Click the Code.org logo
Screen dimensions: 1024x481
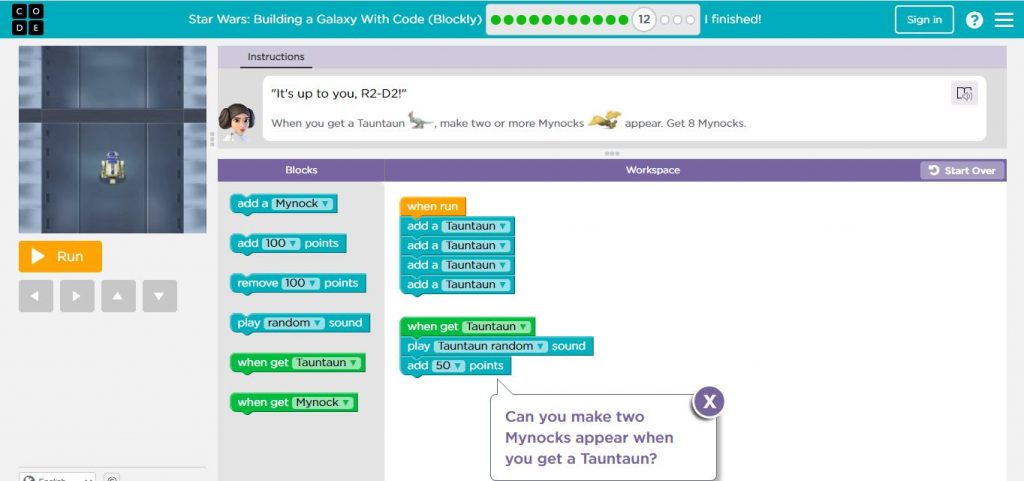pos(27,20)
